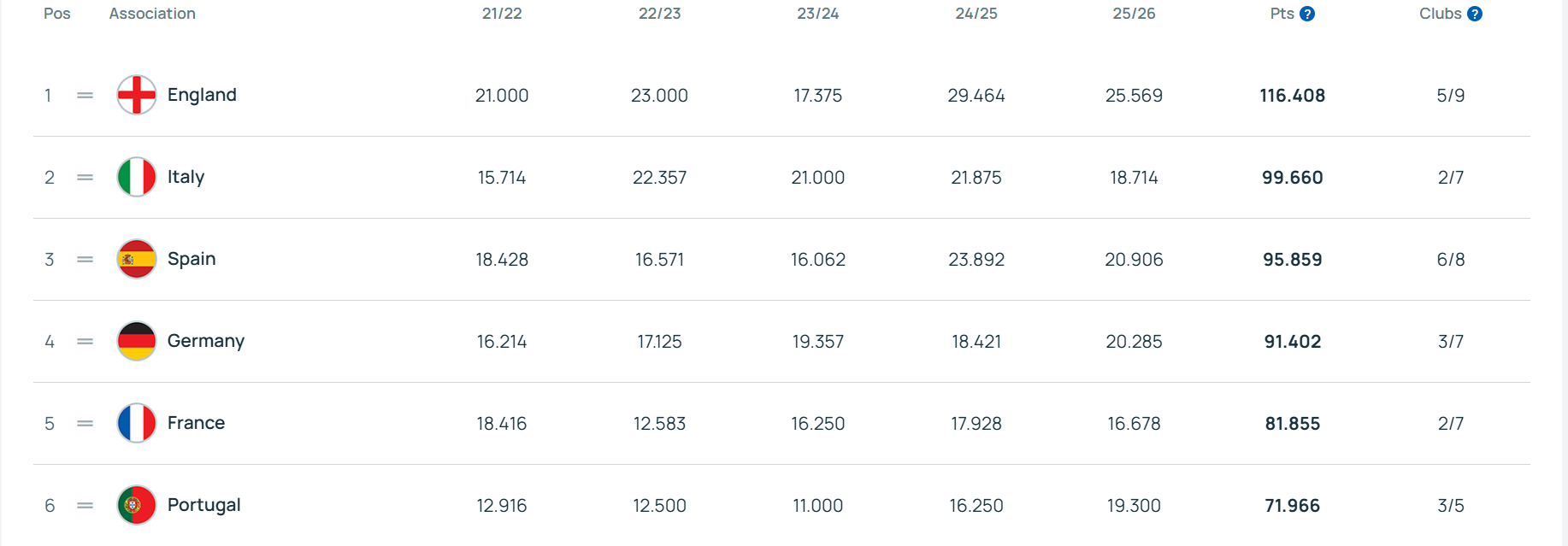1568x546 pixels.
Task: Click the Portugal flag icon
Action: pyautogui.click(x=137, y=505)
